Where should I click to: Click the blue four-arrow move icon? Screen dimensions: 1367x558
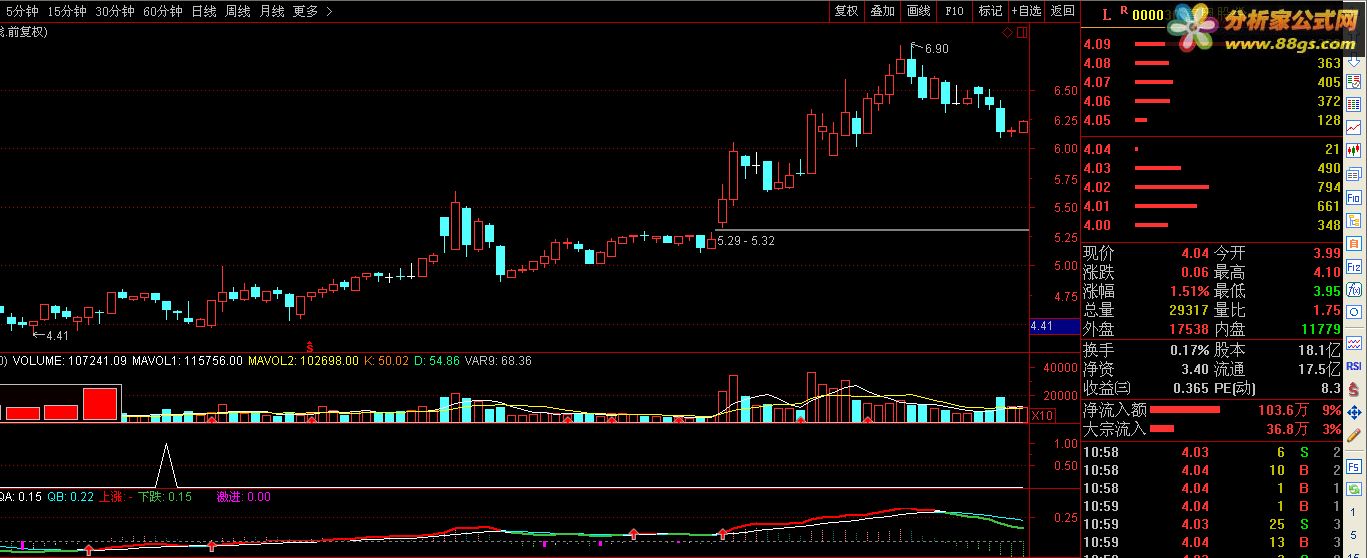click(1353, 412)
